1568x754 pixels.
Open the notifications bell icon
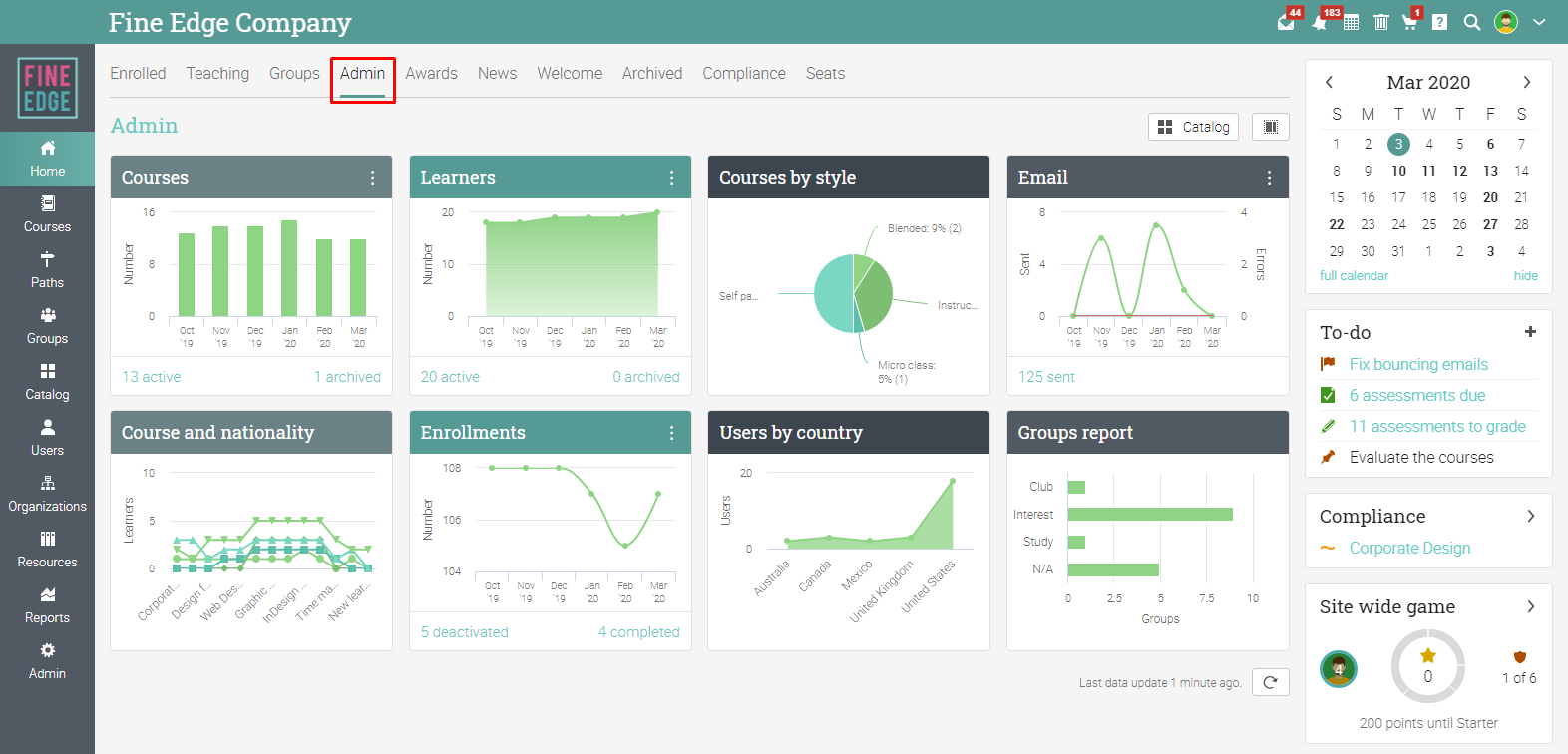click(1320, 22)
